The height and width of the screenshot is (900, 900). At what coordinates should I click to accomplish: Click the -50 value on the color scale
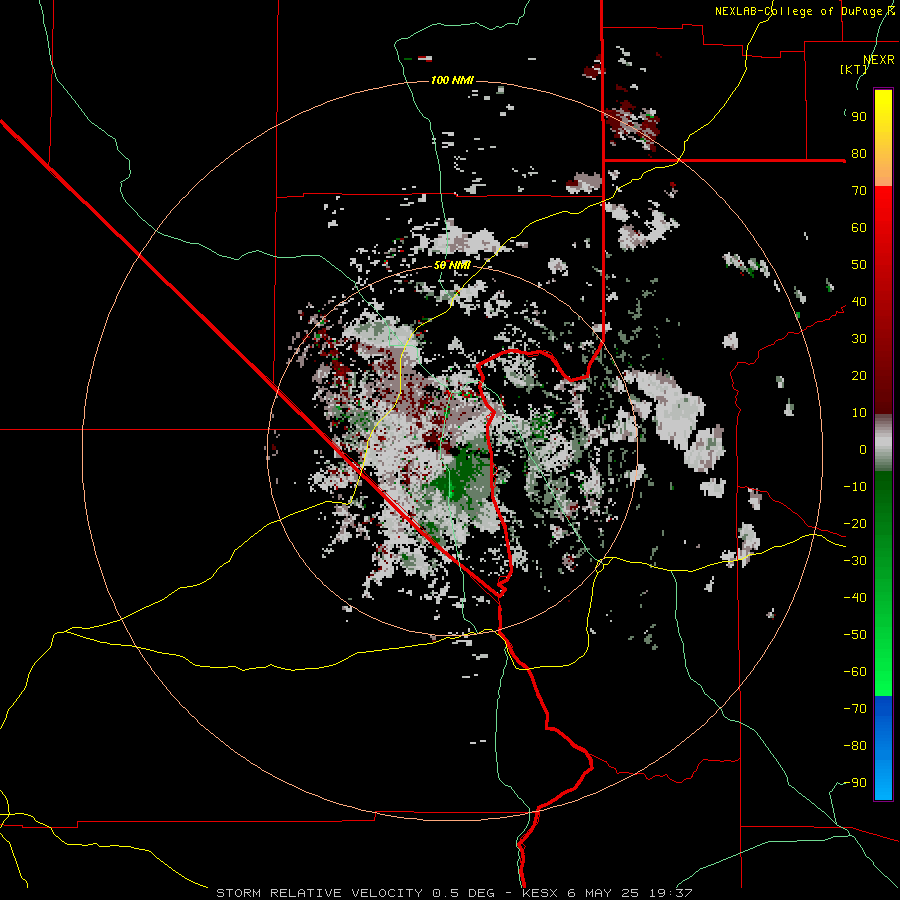(x=855, y=635)
